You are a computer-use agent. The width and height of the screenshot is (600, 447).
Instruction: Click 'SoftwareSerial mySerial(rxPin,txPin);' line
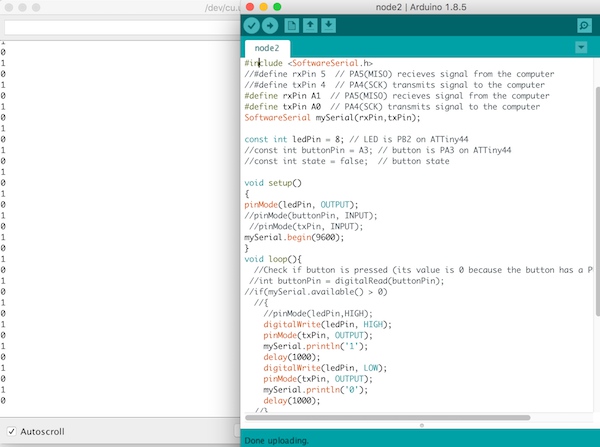click(x=332, y=117)
